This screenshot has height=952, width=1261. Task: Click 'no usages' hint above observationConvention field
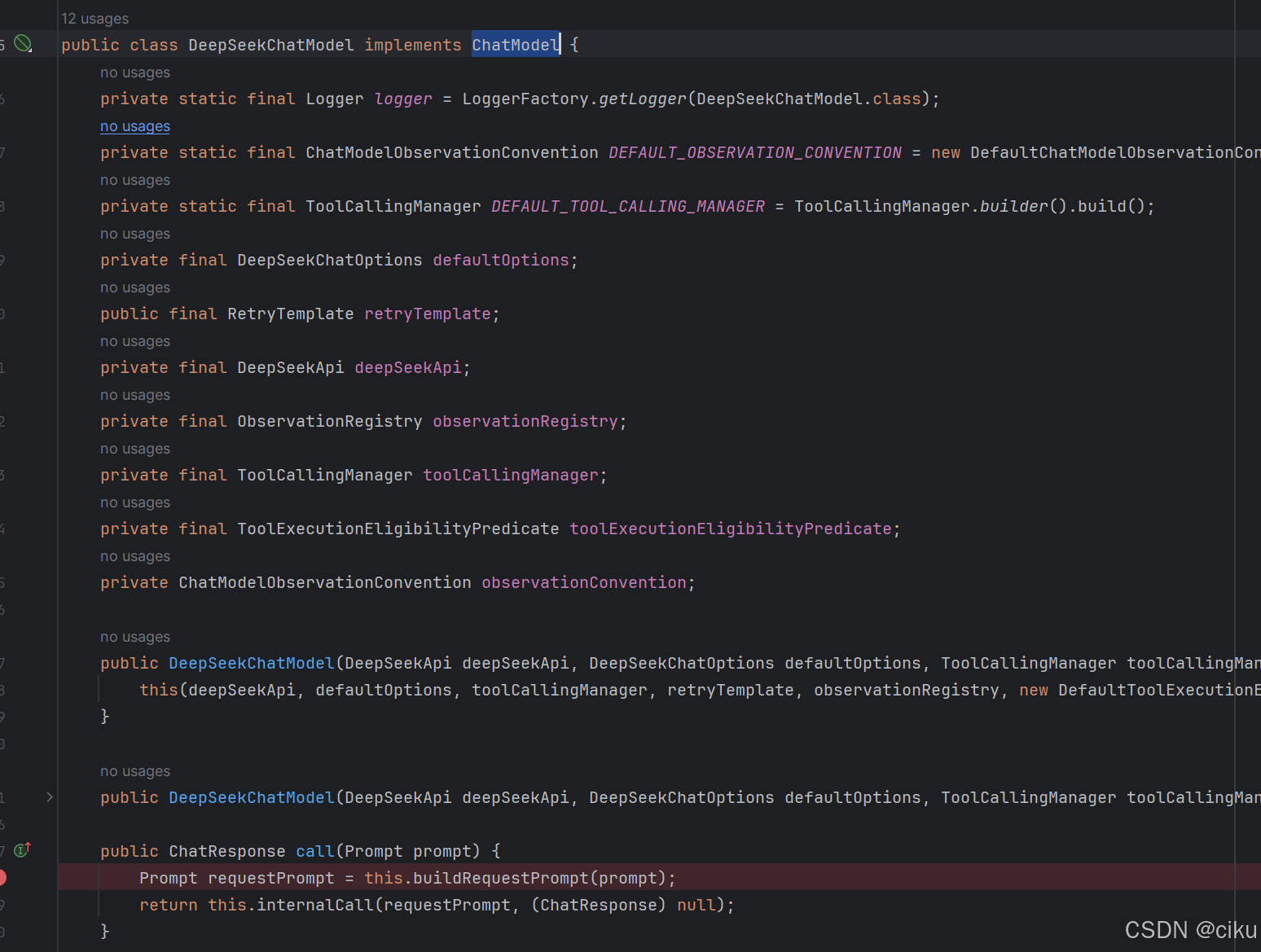pyautogui.click(x=135, y=556)
